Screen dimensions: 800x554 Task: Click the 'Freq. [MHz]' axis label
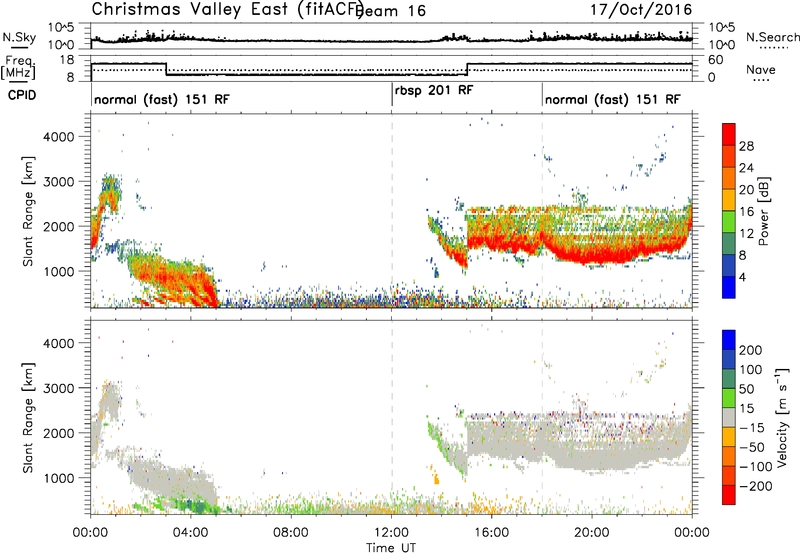click(x=18, y=68)
